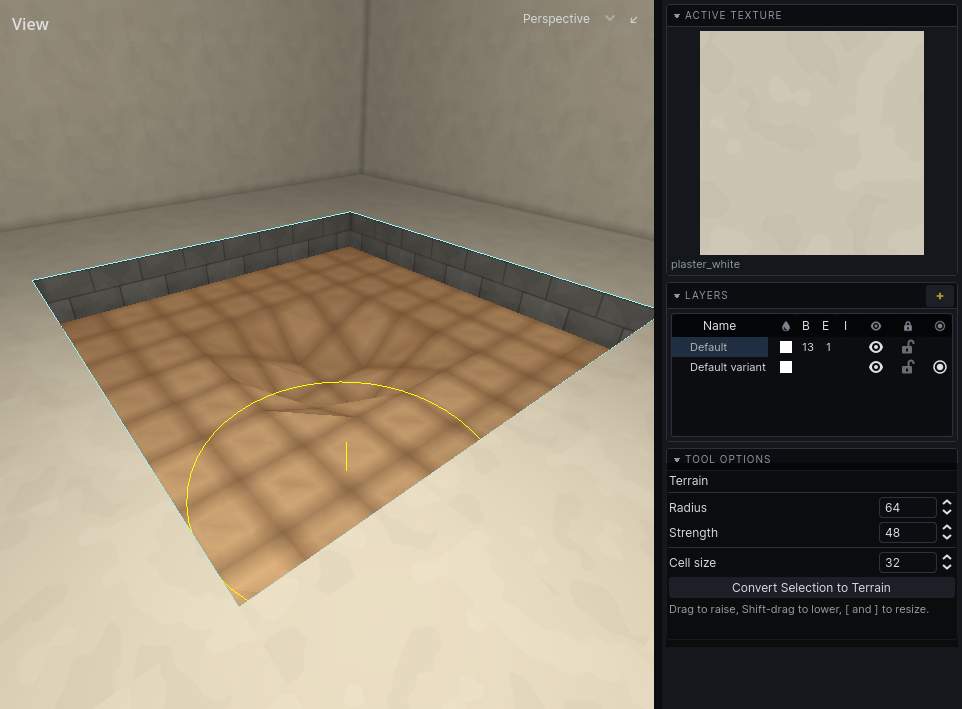Image resolution: width=962 pixels, height=709 pixels.
Task: Click the brush count 13 on Default
Action: click(807, 347)
